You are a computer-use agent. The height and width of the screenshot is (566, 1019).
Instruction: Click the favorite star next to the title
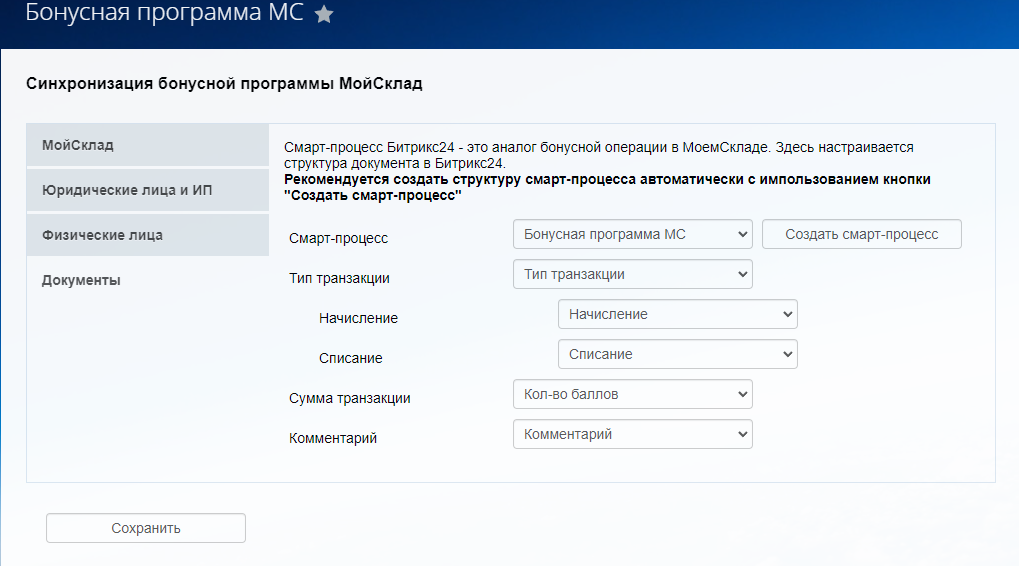pos(324,15)
